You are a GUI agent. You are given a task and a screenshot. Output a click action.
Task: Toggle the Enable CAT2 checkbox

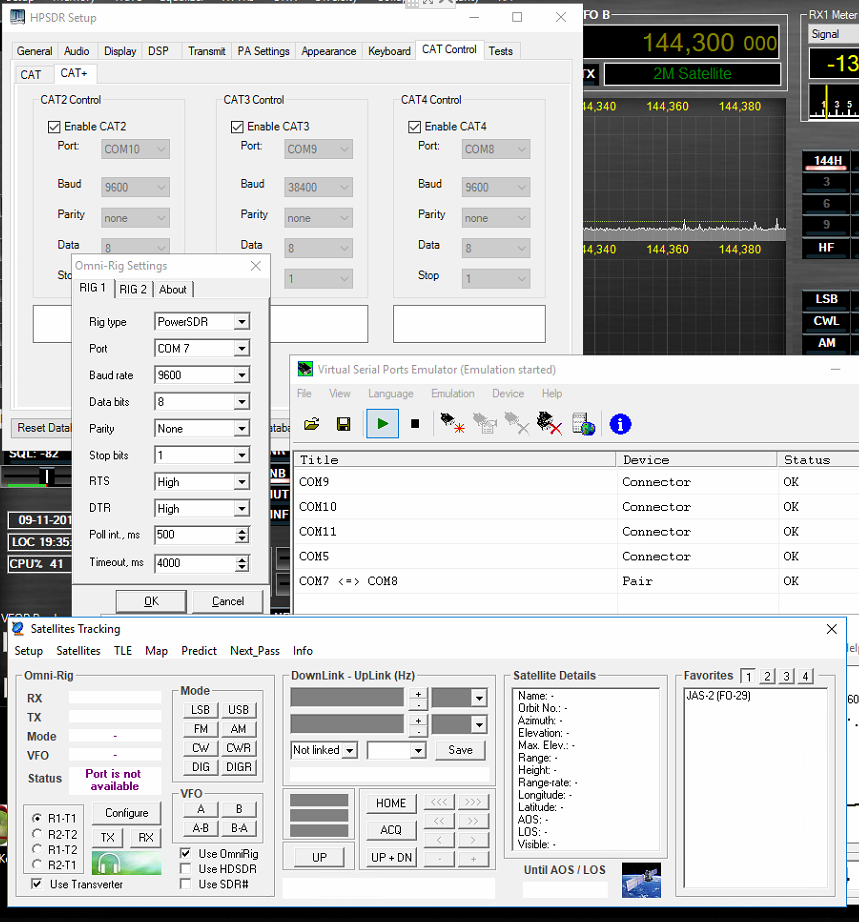tap(54, 126)
